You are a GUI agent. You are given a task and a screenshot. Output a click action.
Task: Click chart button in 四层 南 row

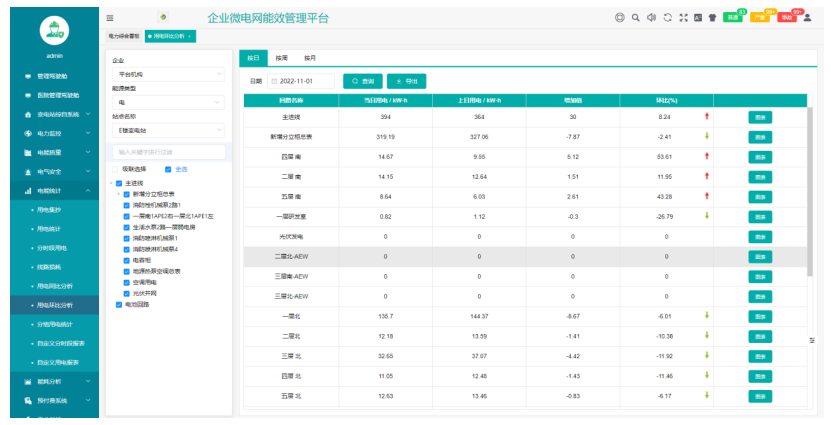pyautogui.click(x=760, y=157)
